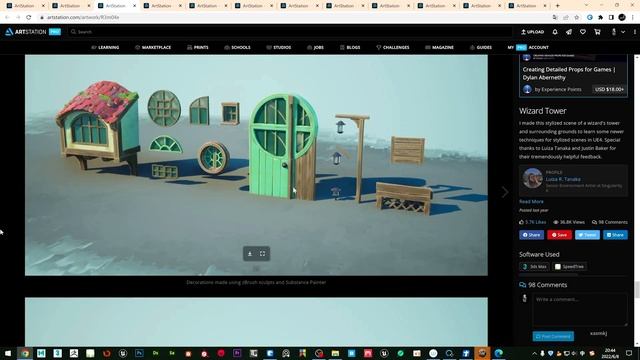Viewport: 640px width, 360px height.
Task: Click the user avatar in header
Action: pos(613,32)
